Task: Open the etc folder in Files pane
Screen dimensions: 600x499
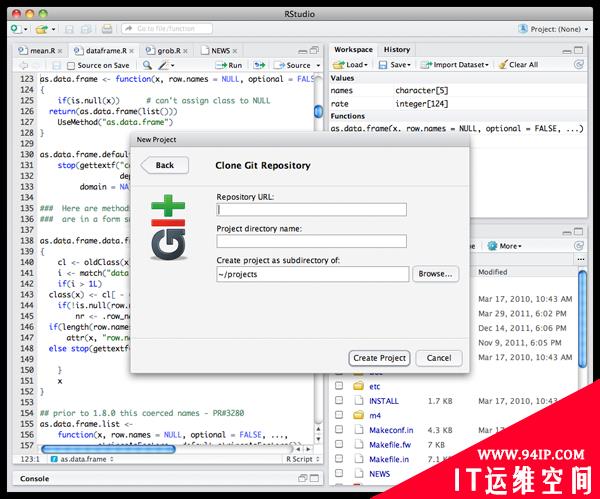Action: coord(375,386)
